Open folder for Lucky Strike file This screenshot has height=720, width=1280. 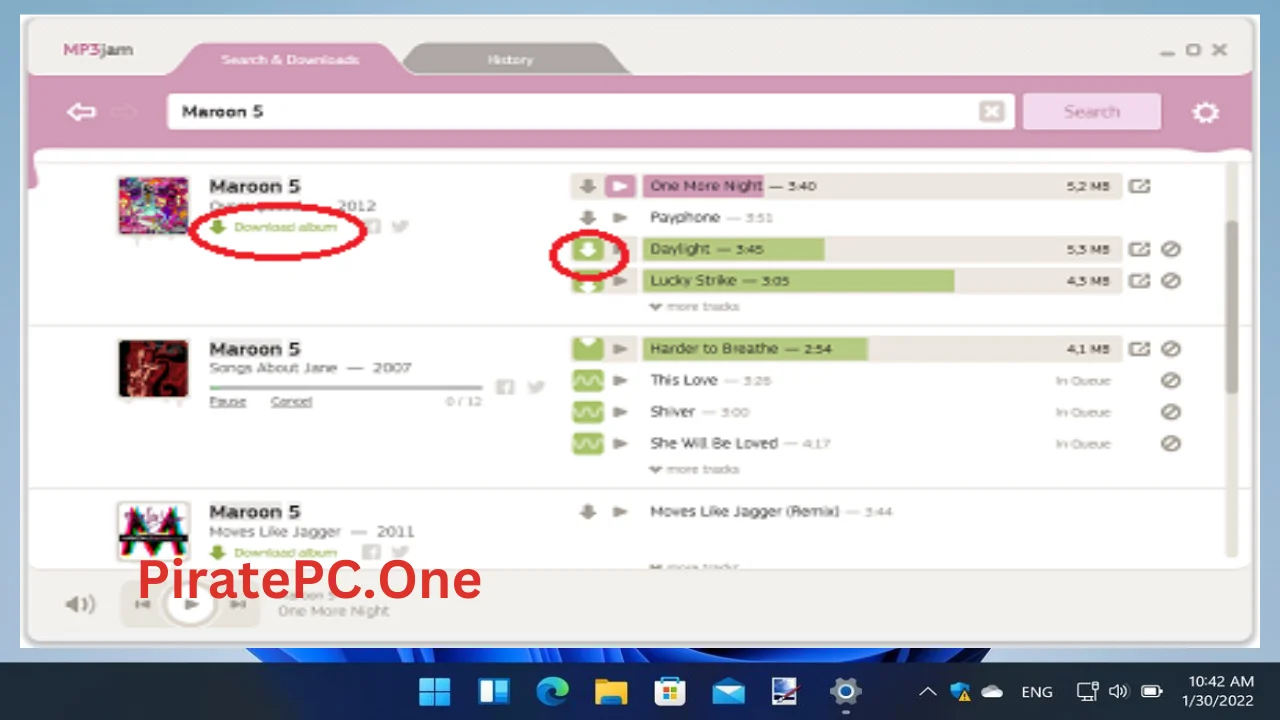pos(1140,281)
